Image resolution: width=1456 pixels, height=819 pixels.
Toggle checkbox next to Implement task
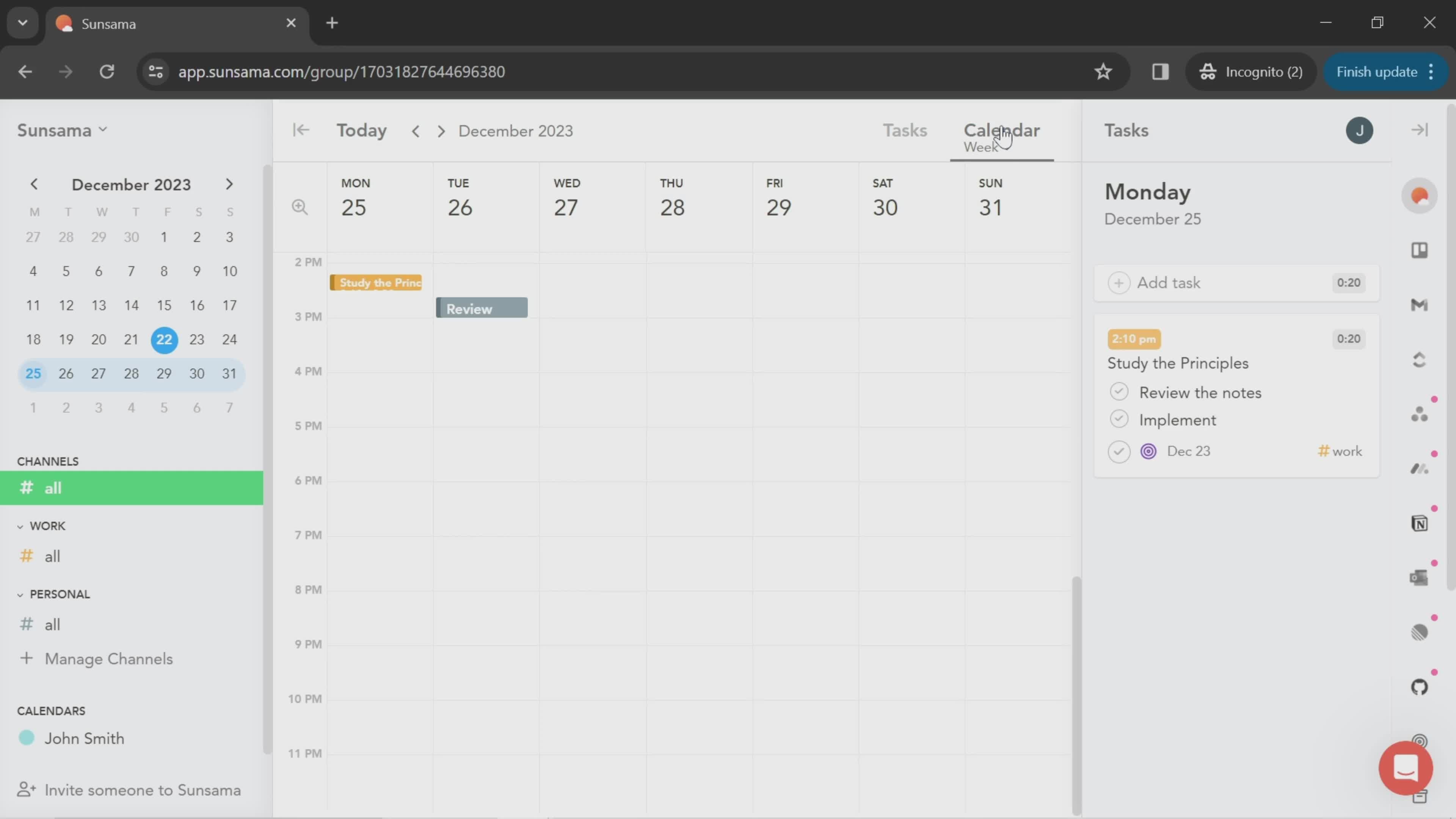(1120, 419)
